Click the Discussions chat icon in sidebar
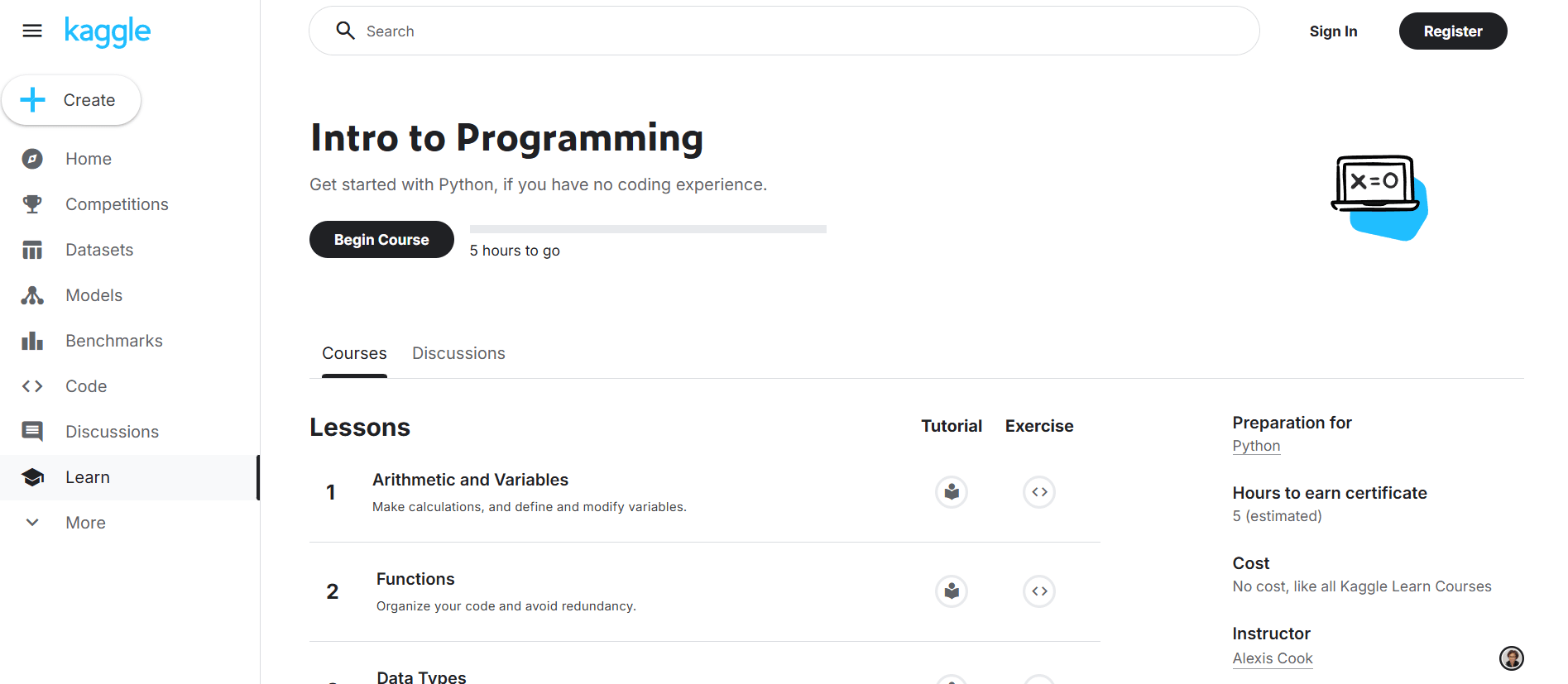Viewport: 1568px width, 684px height. tap(32, 432)
